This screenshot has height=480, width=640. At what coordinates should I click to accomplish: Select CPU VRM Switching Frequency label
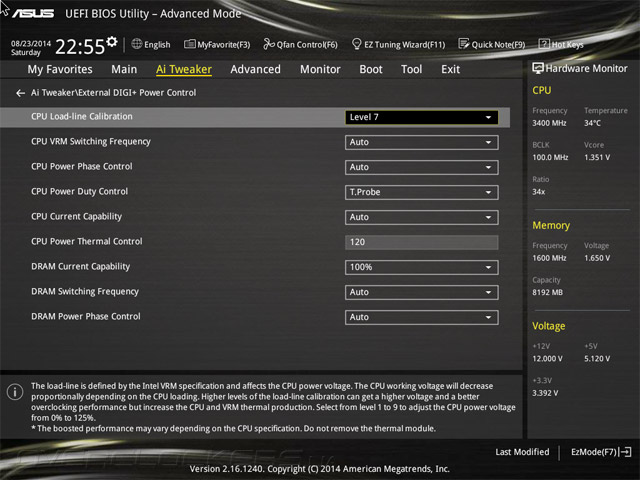91,142
